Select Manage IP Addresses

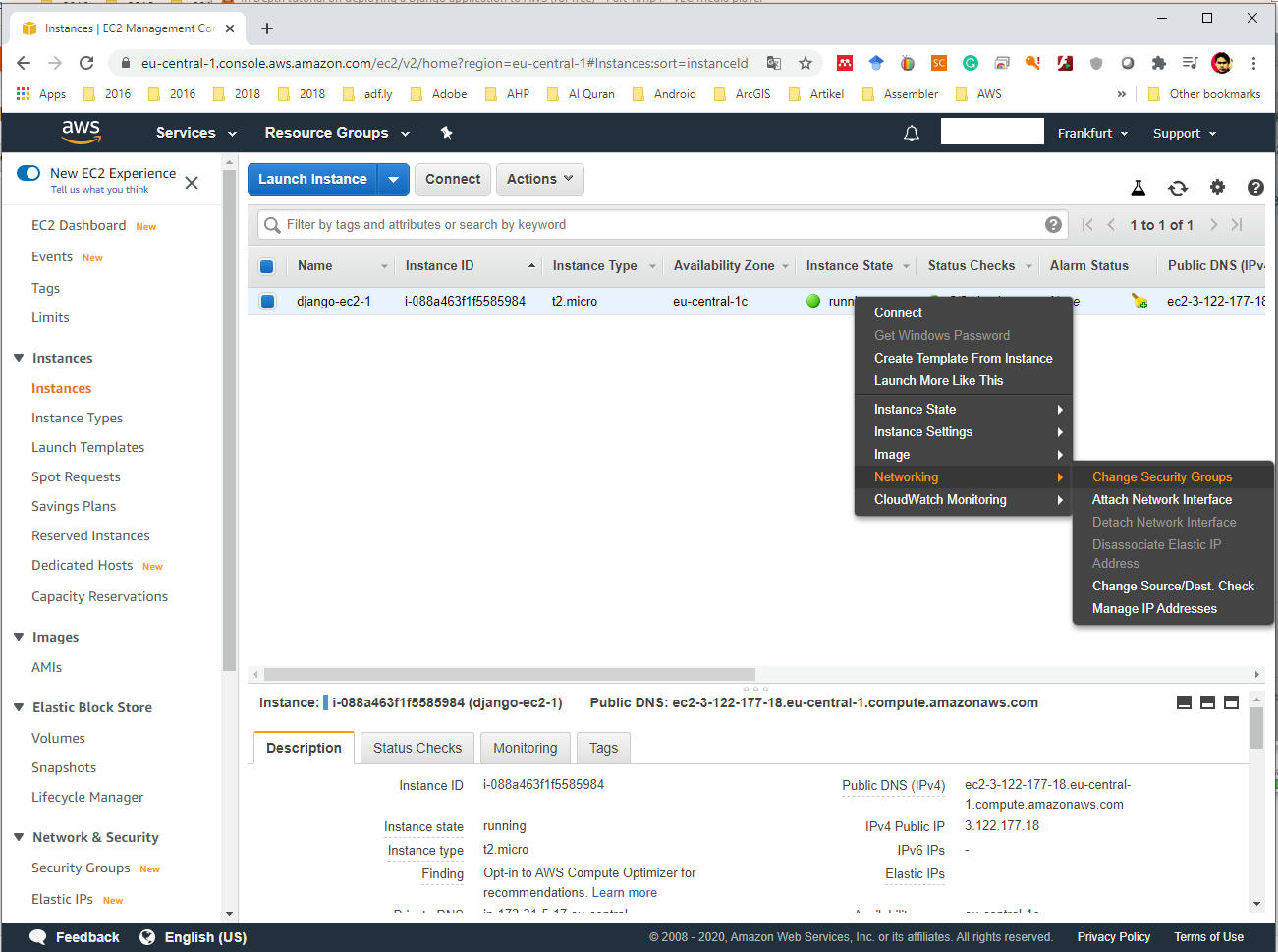(x=1154, y=608)
